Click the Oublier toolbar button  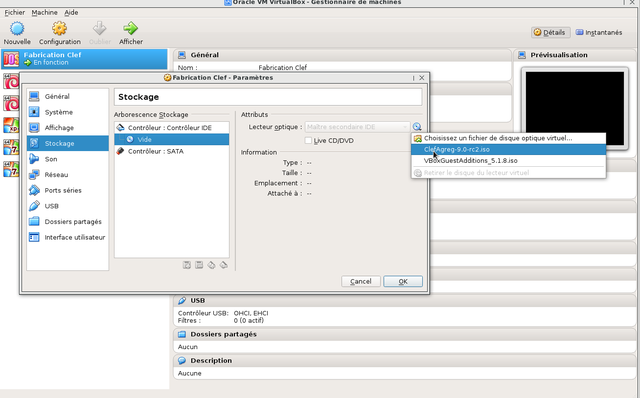100,33
